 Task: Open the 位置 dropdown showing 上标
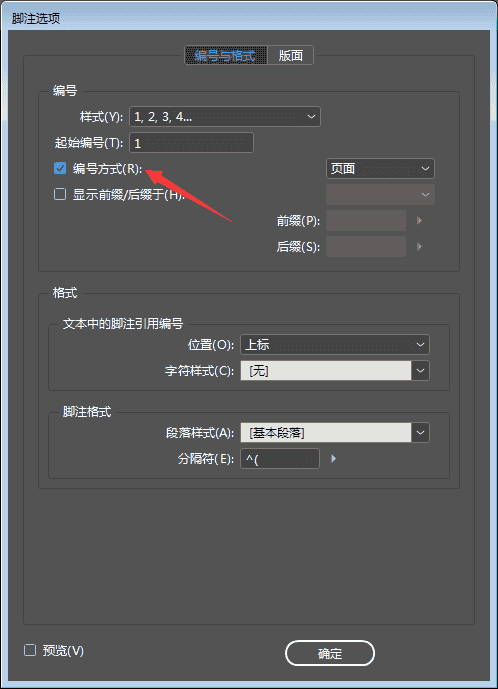pos(335,345)
